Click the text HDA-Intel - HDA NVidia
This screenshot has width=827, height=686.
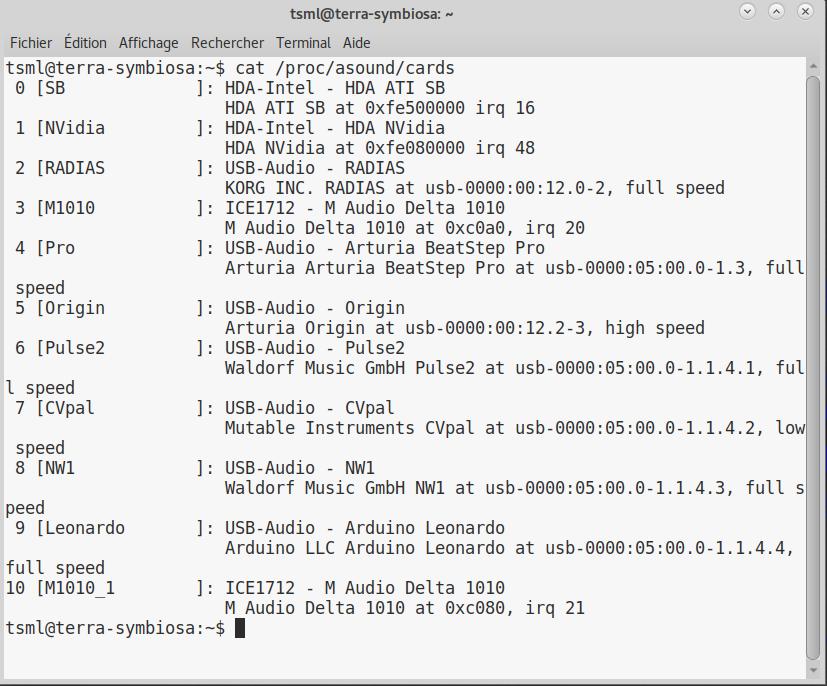point(335,128)
